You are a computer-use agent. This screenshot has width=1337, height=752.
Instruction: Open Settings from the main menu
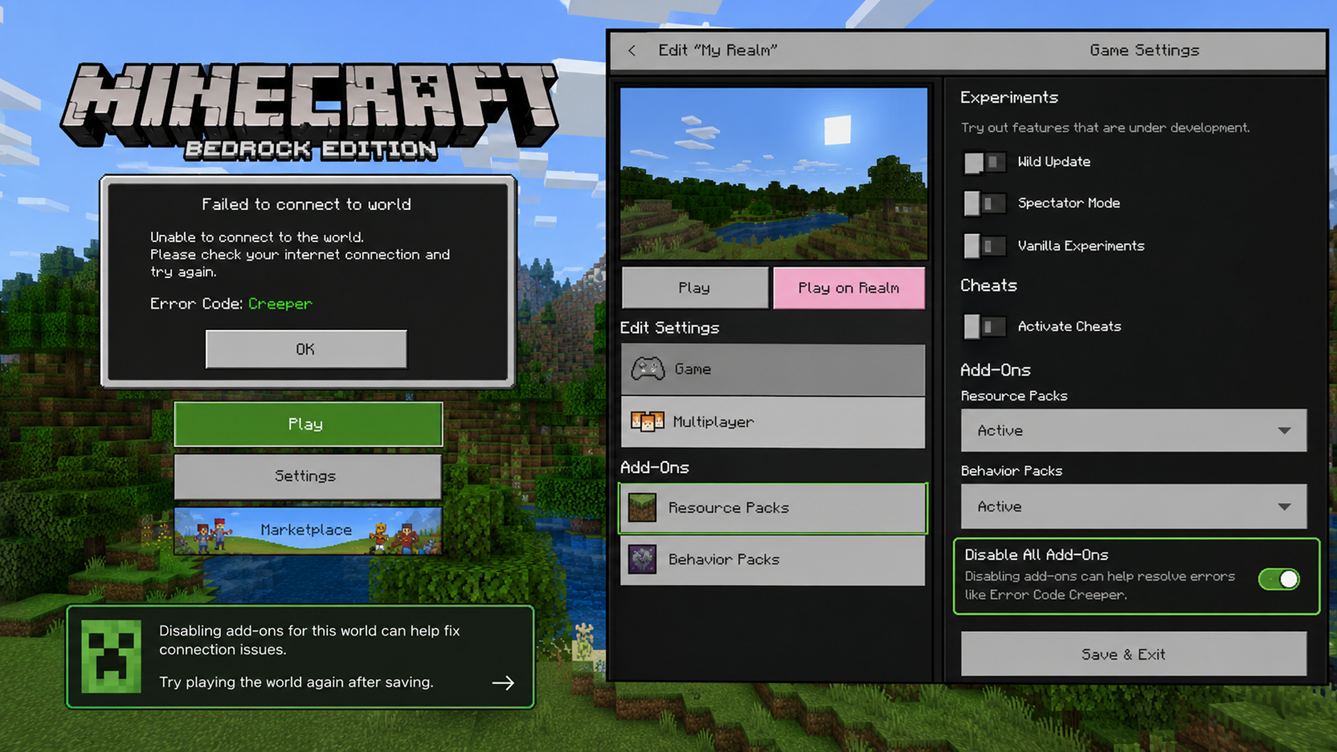coord(308,477)
